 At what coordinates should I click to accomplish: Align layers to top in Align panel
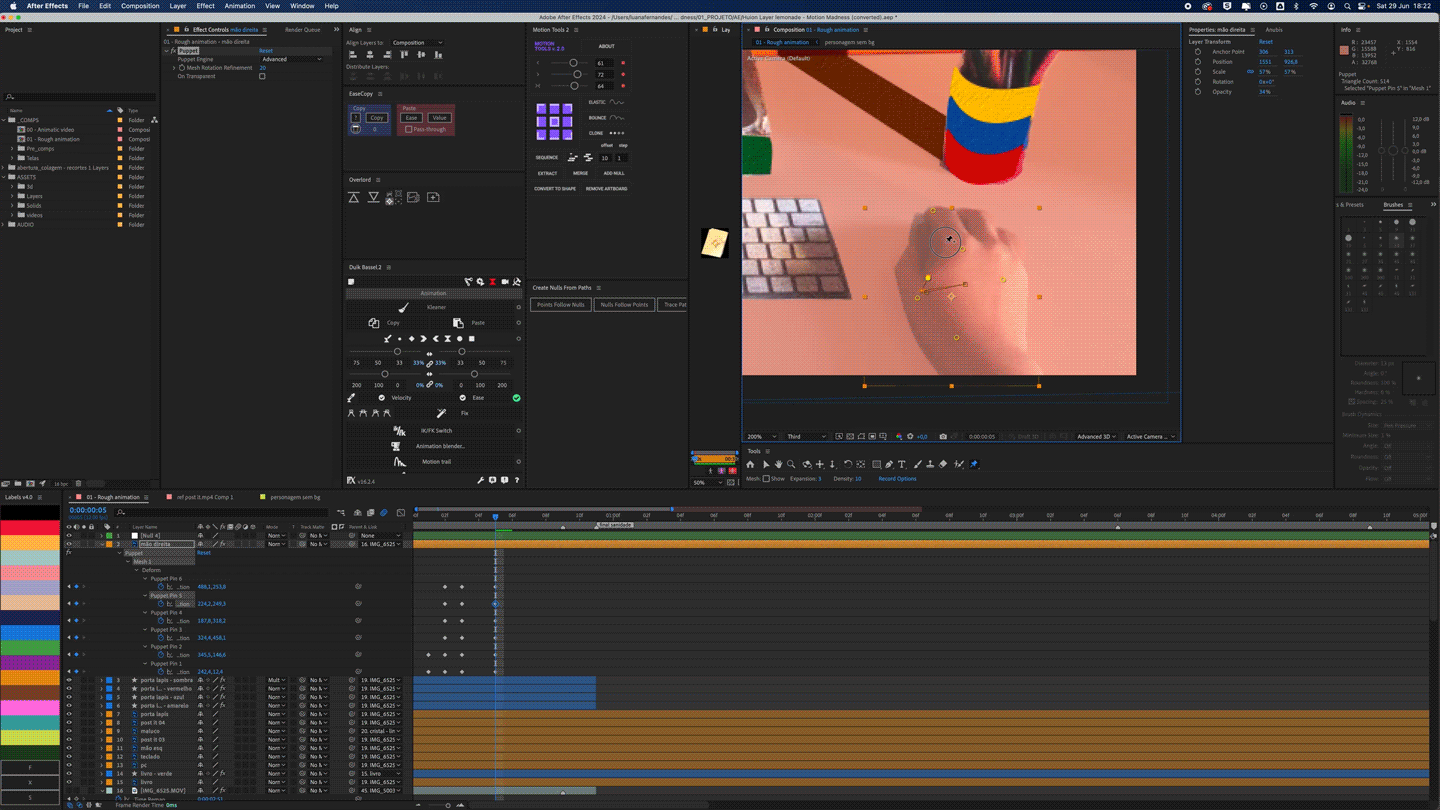[x=404, y=55]
